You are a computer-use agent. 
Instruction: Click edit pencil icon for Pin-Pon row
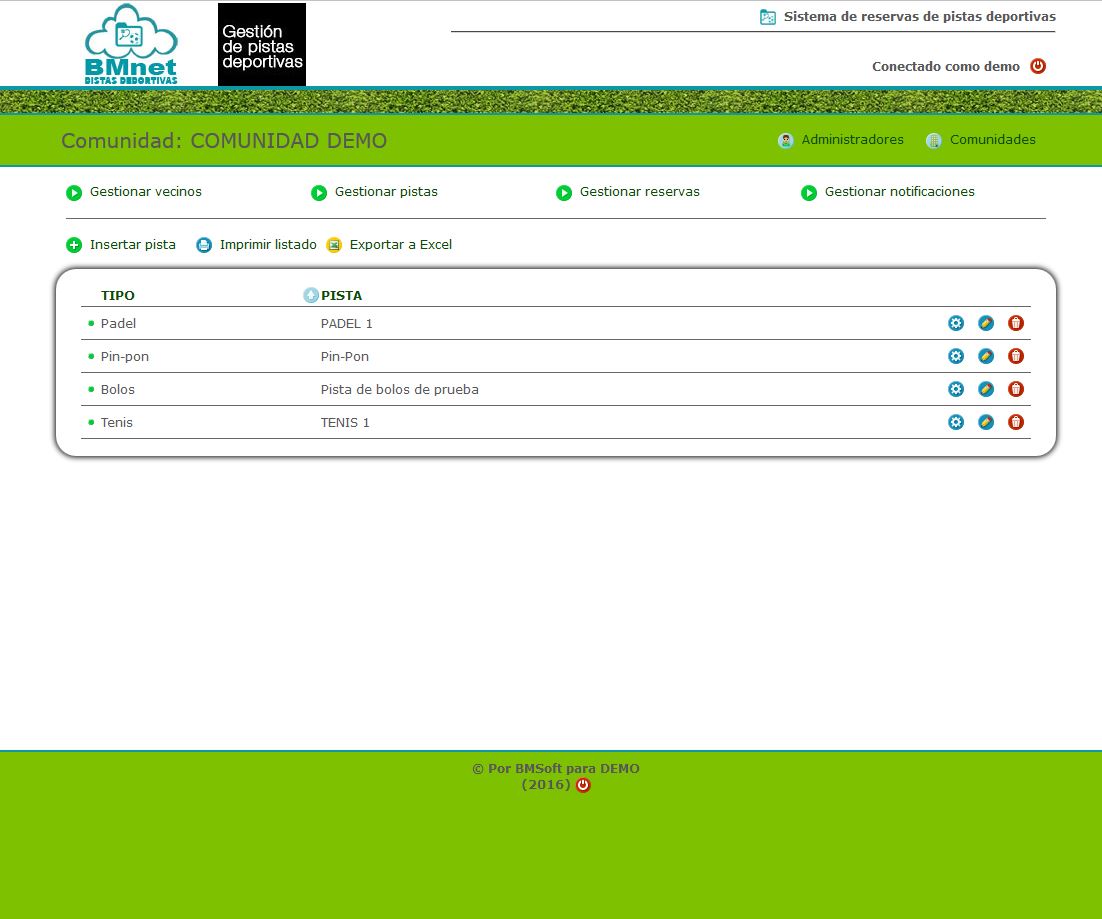986,356
